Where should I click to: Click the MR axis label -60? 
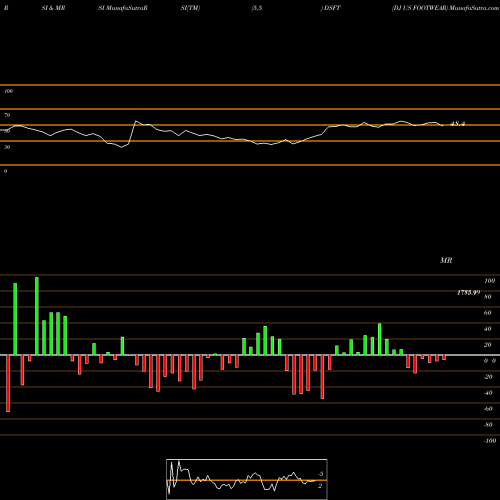coord(488,409)
